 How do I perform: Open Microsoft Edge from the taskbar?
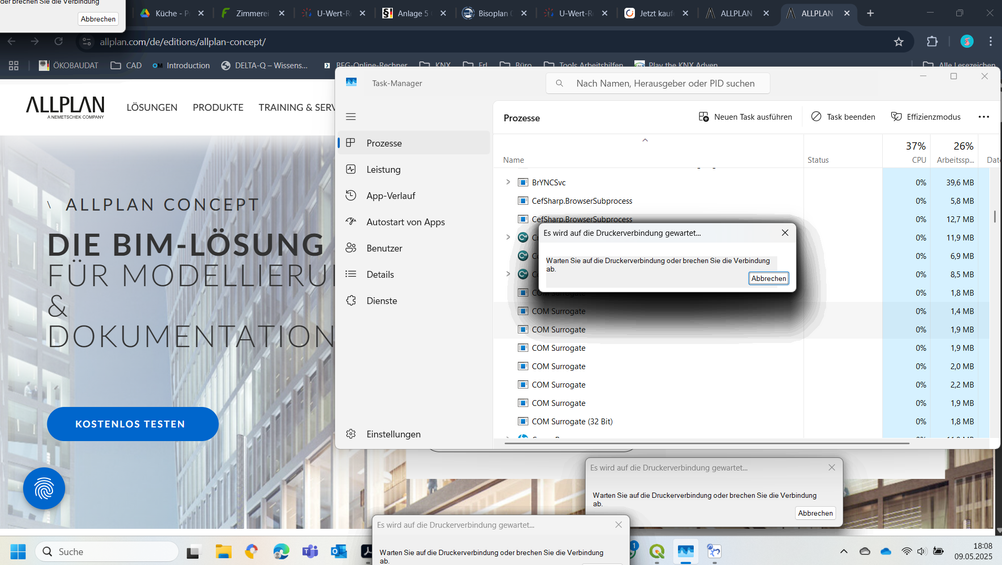pos(281,552)
